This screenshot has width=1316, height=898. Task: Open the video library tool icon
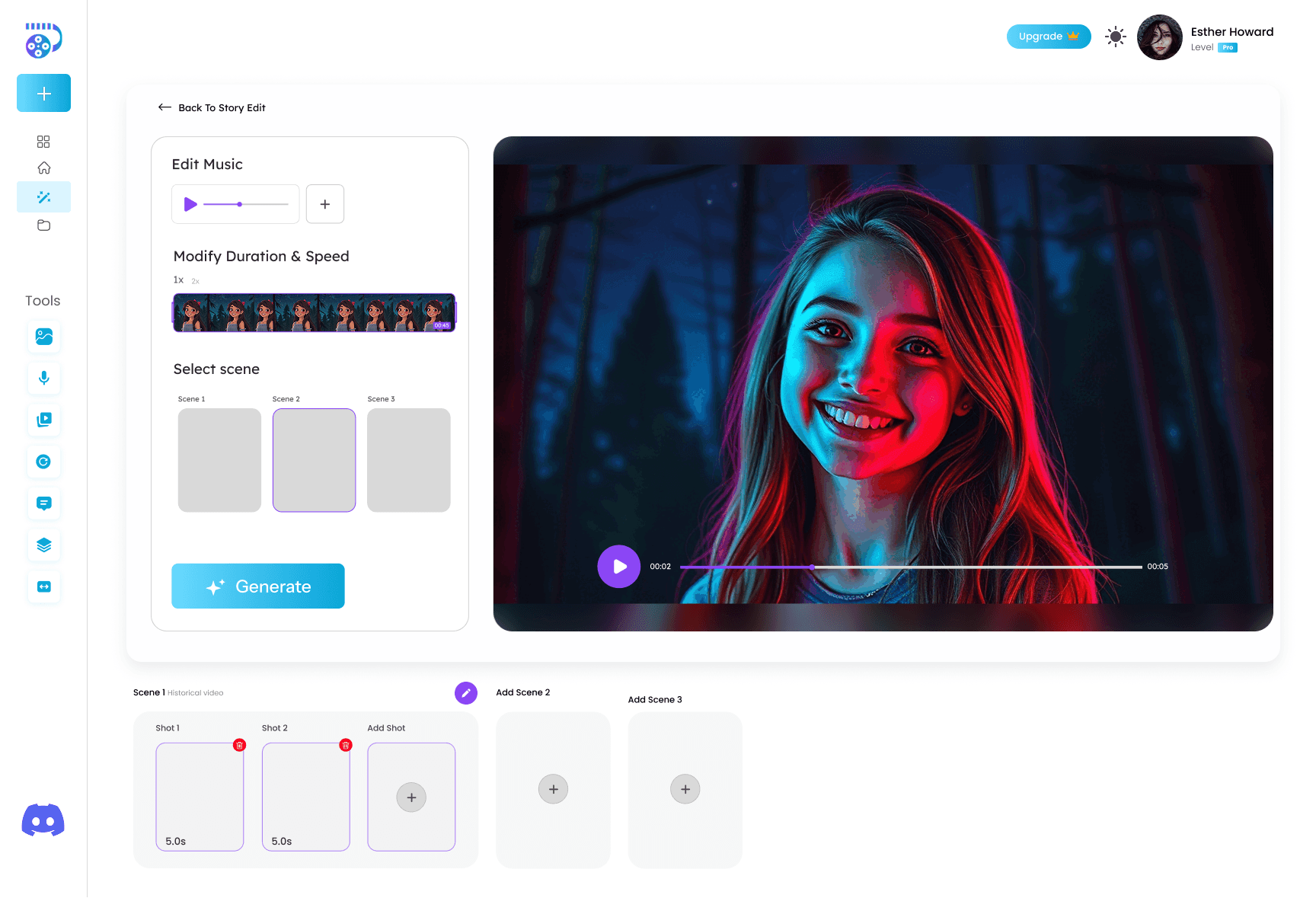pyautogui.click(x=44, y=420)
